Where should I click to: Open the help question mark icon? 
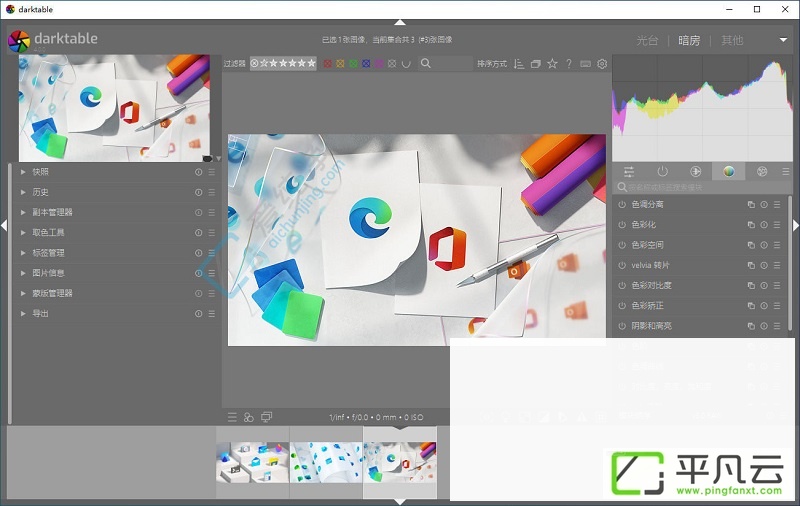[x=568, y=64]
